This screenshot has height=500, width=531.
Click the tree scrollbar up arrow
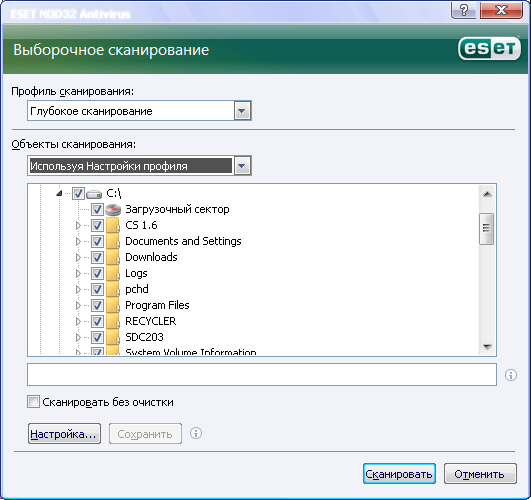pos(487,194)
